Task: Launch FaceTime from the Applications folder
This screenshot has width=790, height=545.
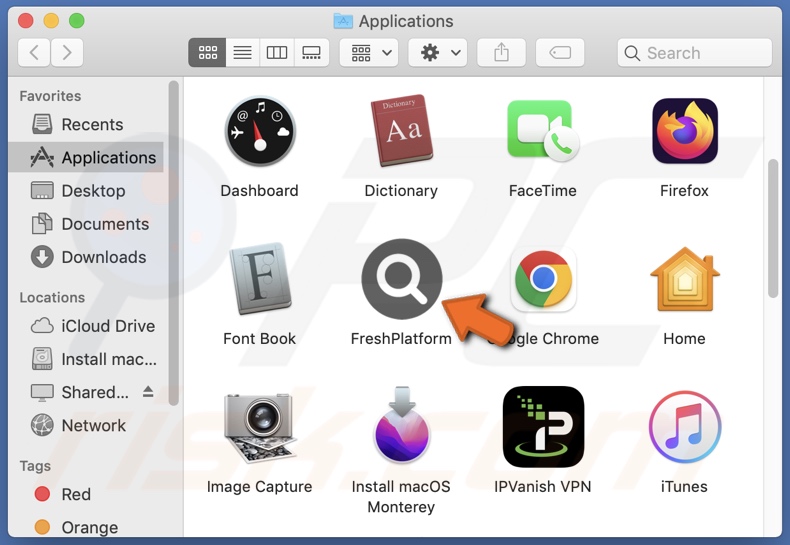Action: click(x=543, y=130)
